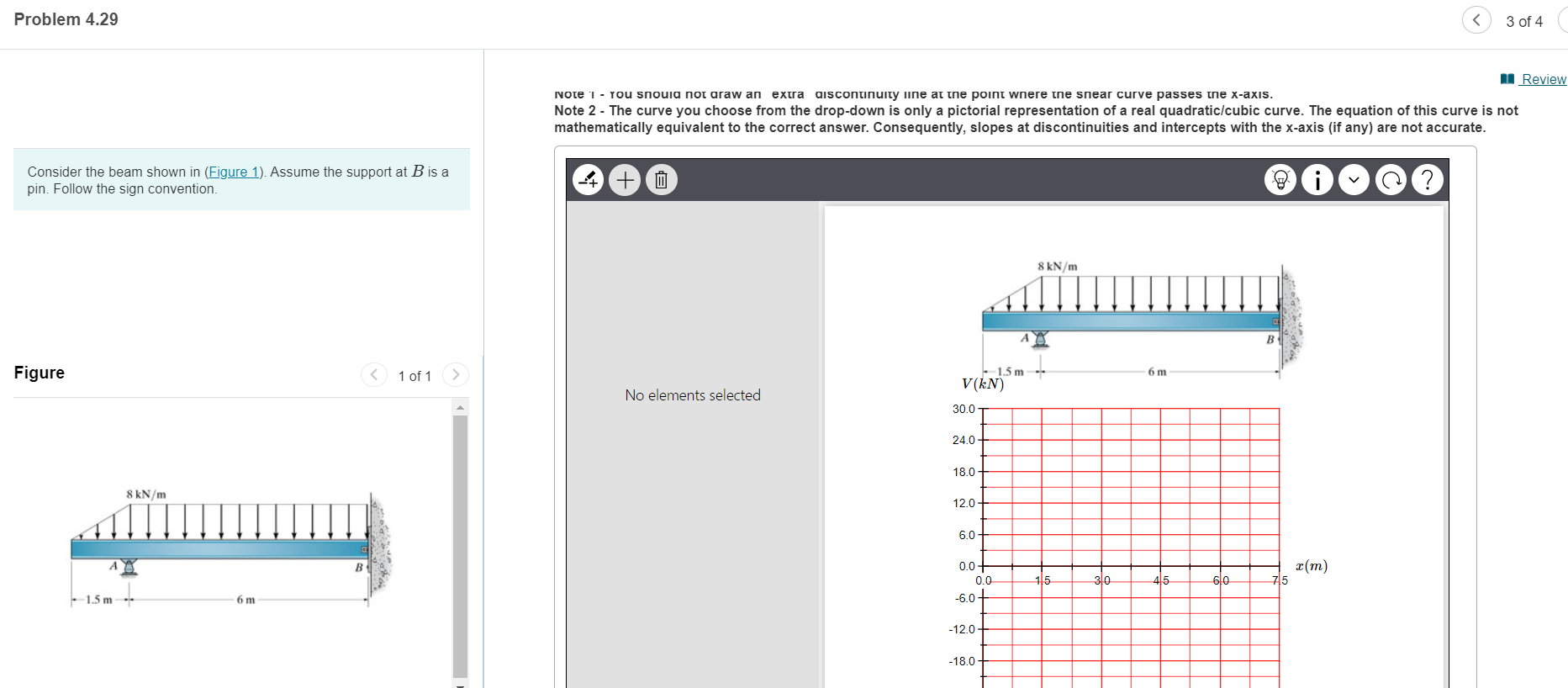Viewport: 1568px width, 688px height.
Task: Open help with the question mark icon
Action: pos(1428,179)
